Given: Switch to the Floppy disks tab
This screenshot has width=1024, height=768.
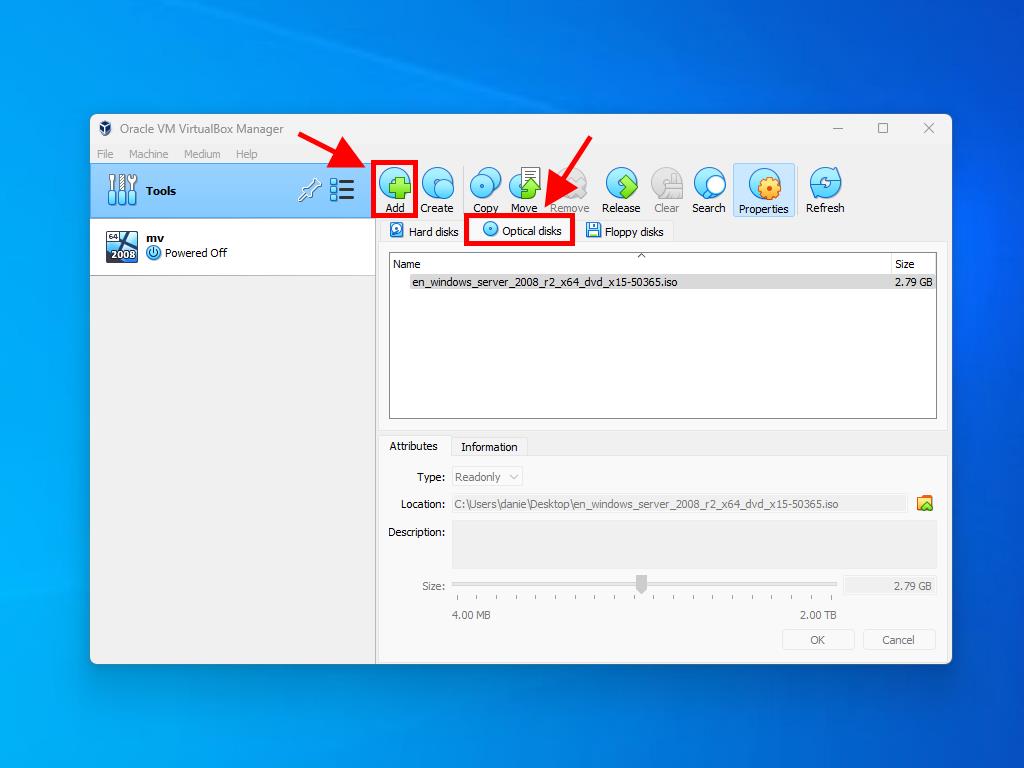Looking at the screenshot, I should 625,231.
